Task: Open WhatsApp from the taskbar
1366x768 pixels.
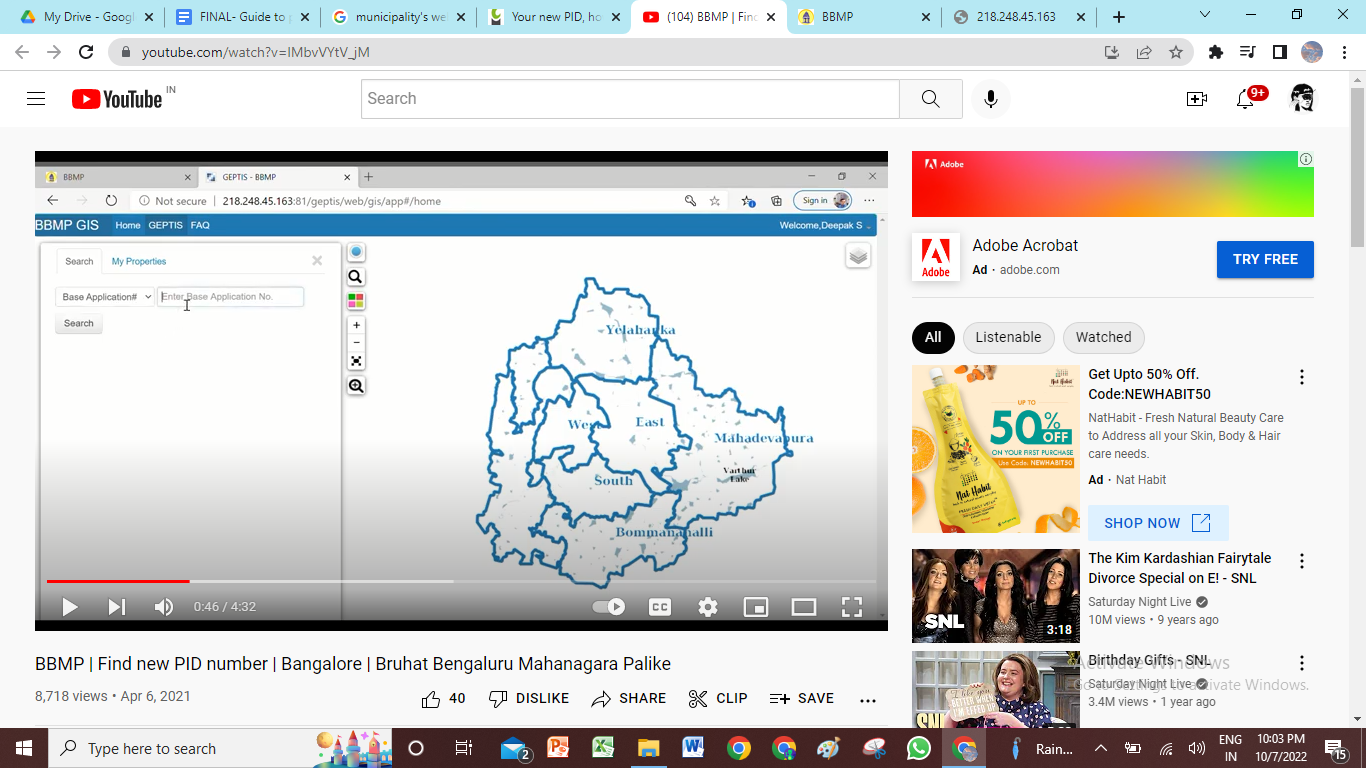Action: 918,748
